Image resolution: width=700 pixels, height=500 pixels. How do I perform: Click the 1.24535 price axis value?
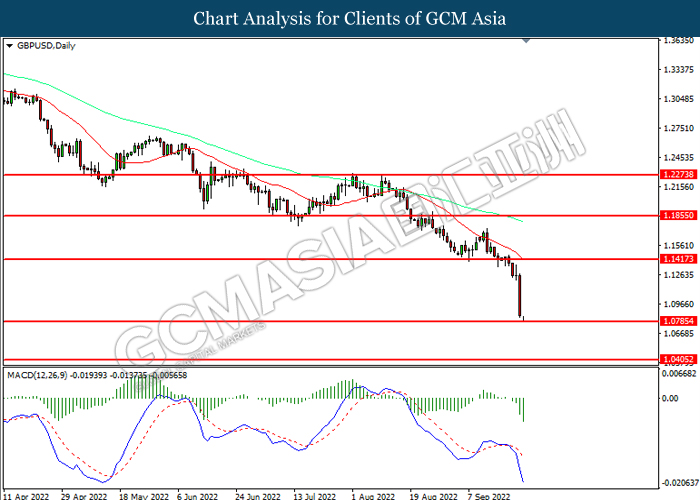coord(679,158)
